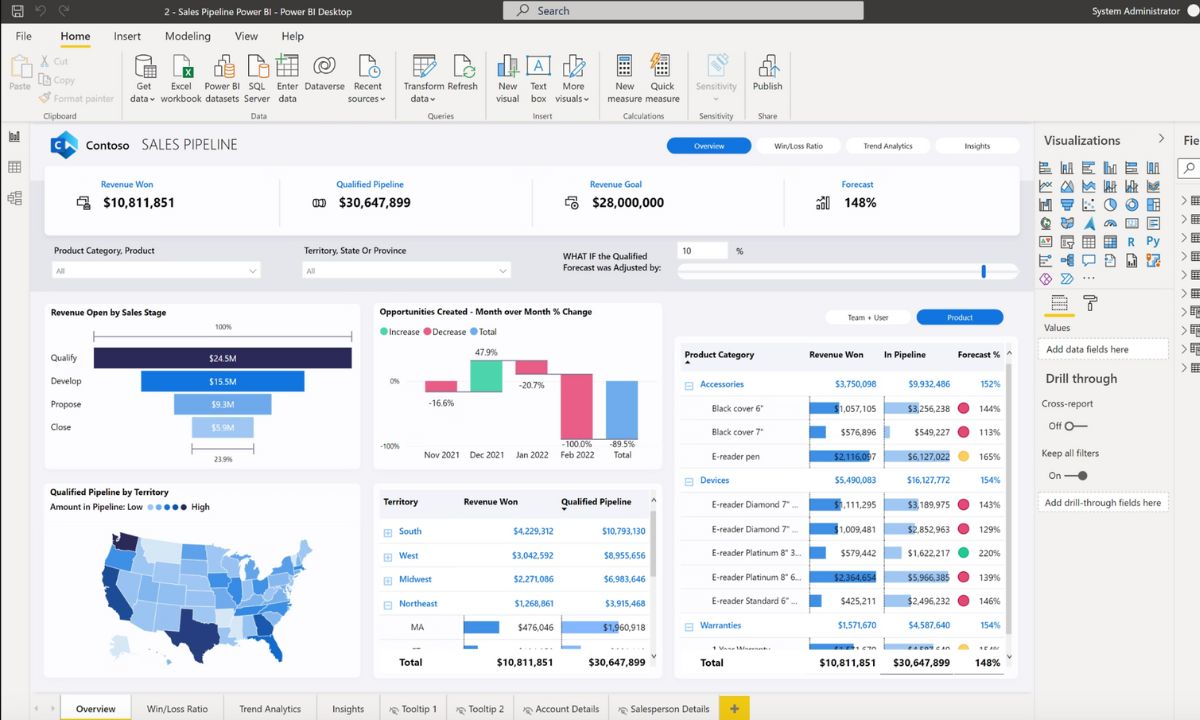Click the Win/Loss Ratio navigation button
This screenshot has height=720, width=1200.
coord(798,146)
